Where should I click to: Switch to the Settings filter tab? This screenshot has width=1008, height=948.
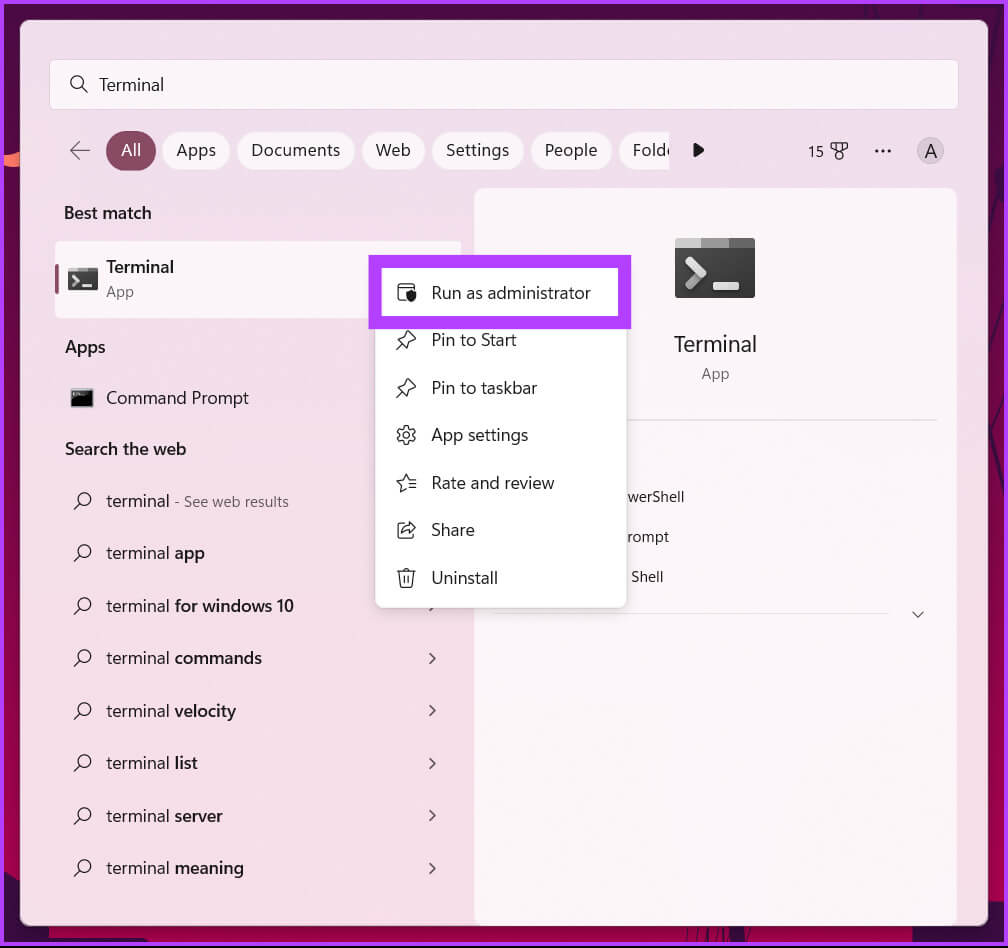click(478, 150)
